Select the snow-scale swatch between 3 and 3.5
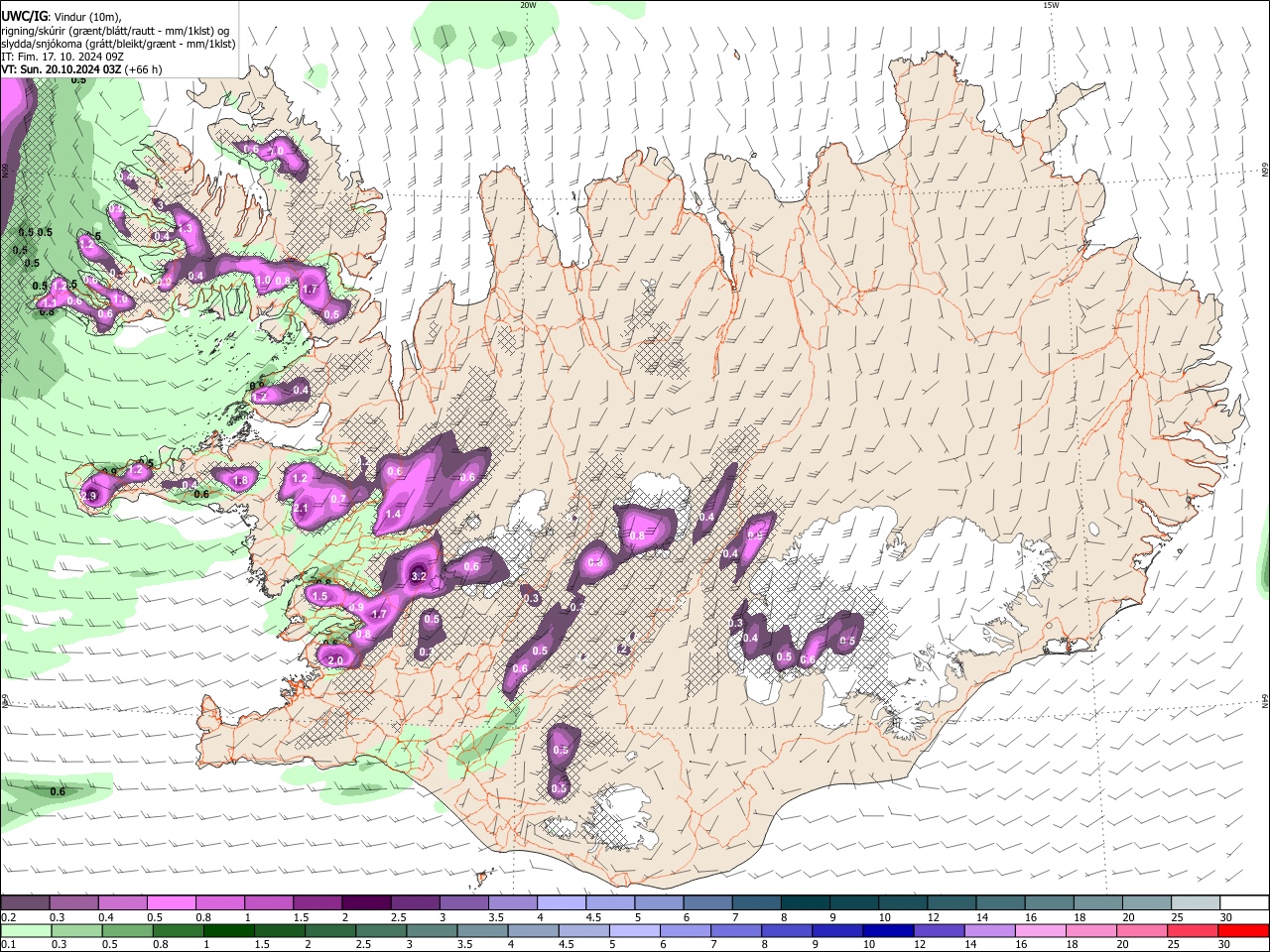Screen dimensions: 1270x952 (x=462, y=902)
